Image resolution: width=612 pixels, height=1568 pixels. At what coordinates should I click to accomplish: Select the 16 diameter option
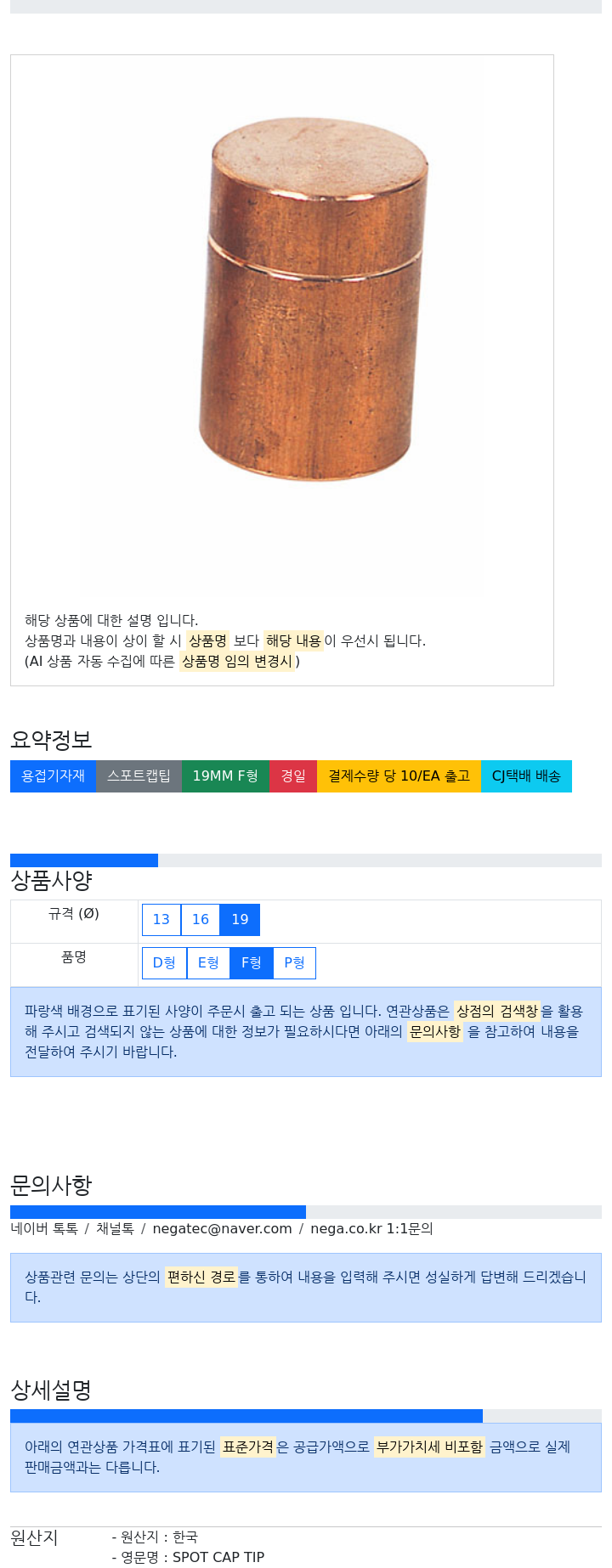201,919
